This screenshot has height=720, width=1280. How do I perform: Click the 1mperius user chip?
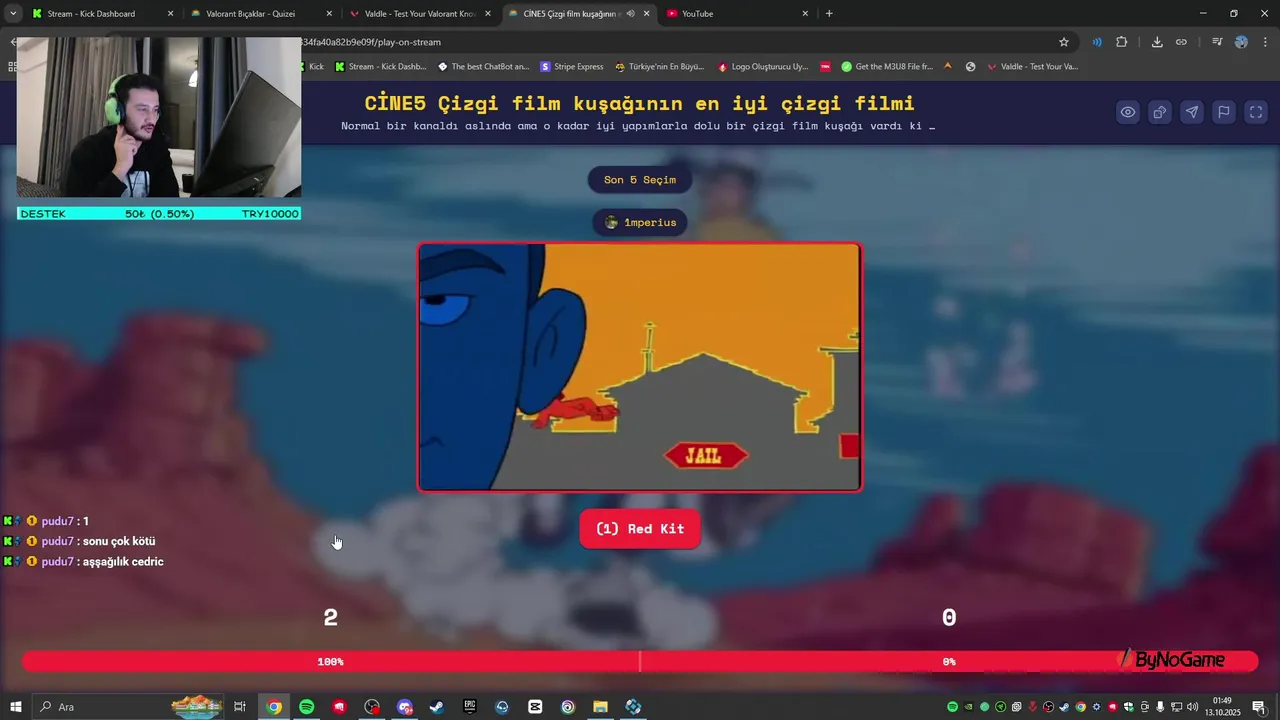[640, 222]
